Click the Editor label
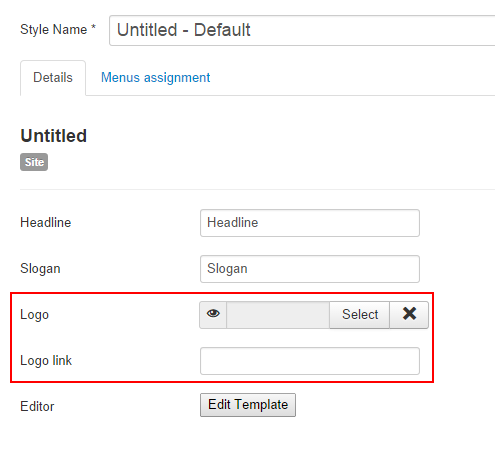The image size is (495, 451). [x=37, y=407]
